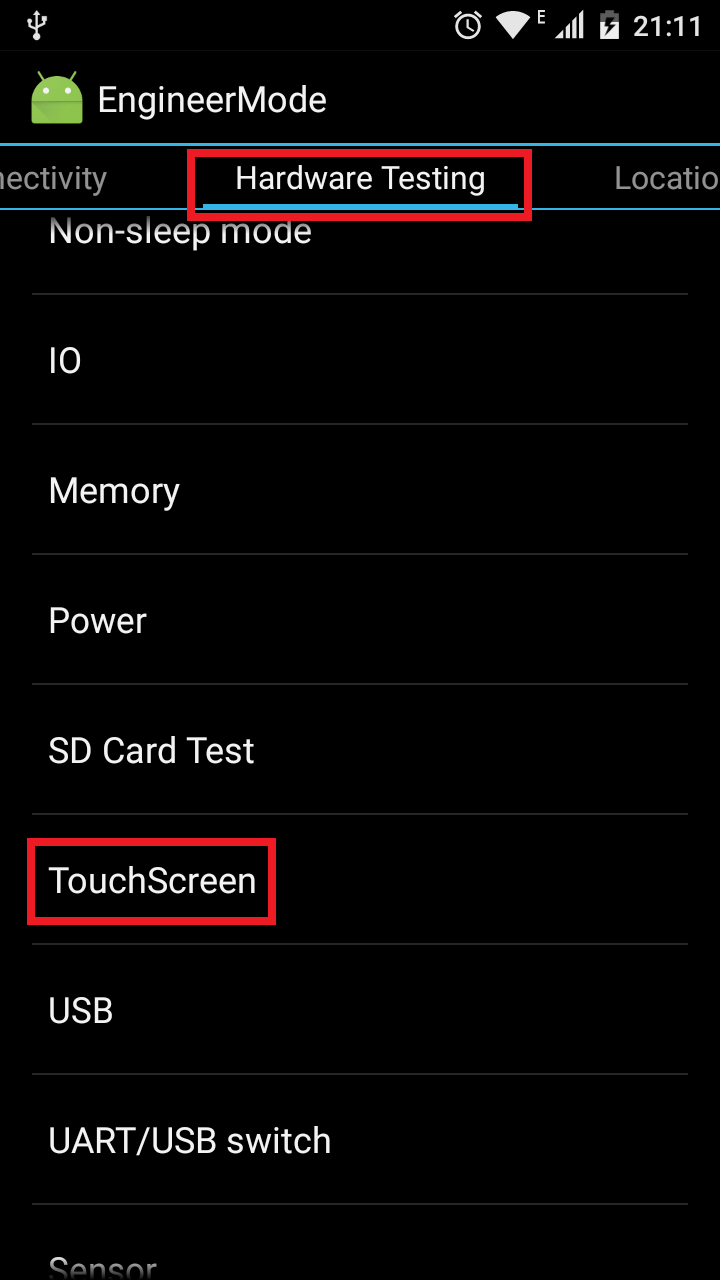Tap the USB connection icon in status bar
Screen dimensions: 720x1280
tap(37, 25)
